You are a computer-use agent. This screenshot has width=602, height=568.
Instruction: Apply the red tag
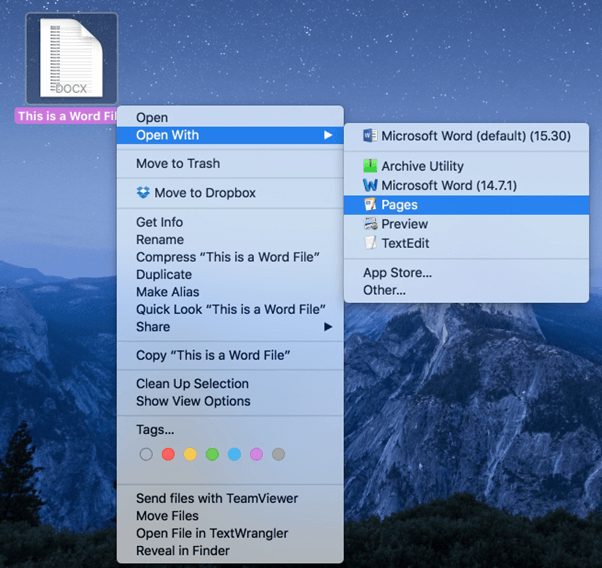pyautogui.click(x=168, y=454)
